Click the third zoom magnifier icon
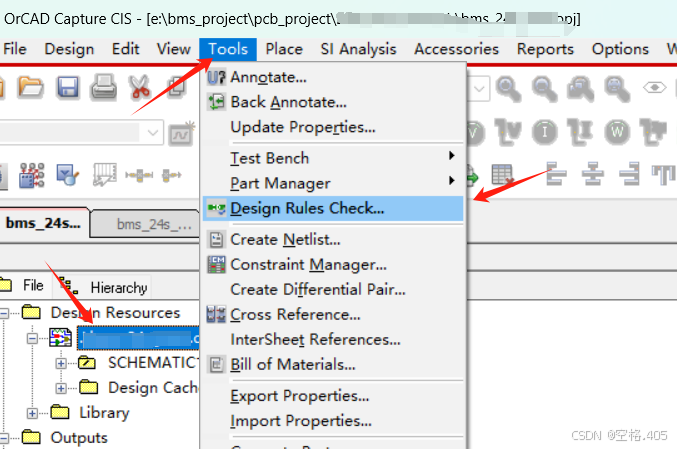 tap(581, 89)
